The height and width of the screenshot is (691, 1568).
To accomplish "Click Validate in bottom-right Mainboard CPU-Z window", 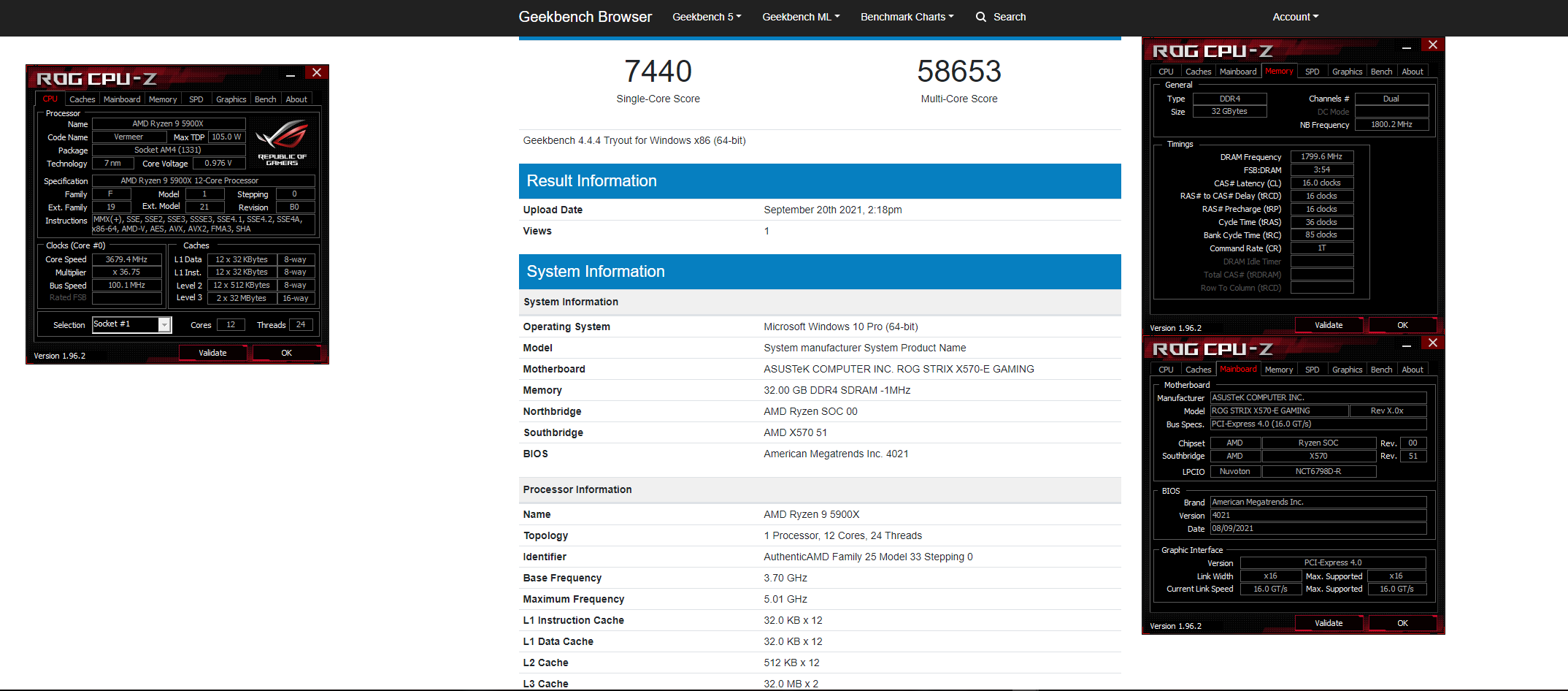I will [x=1329, y=623].
